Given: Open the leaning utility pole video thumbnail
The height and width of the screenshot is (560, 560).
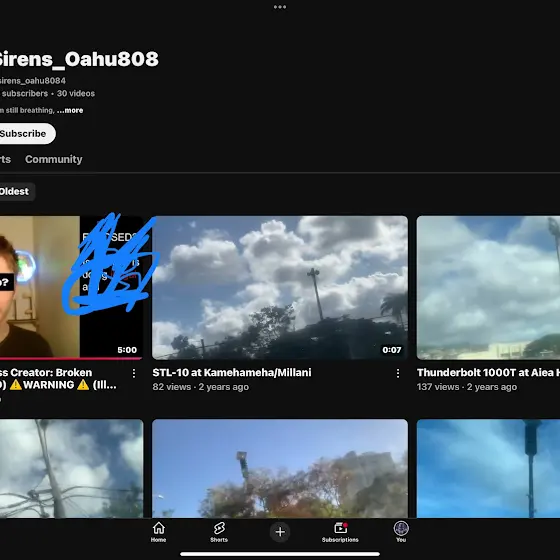Looking at the screenshot, I should click(71, 469).
